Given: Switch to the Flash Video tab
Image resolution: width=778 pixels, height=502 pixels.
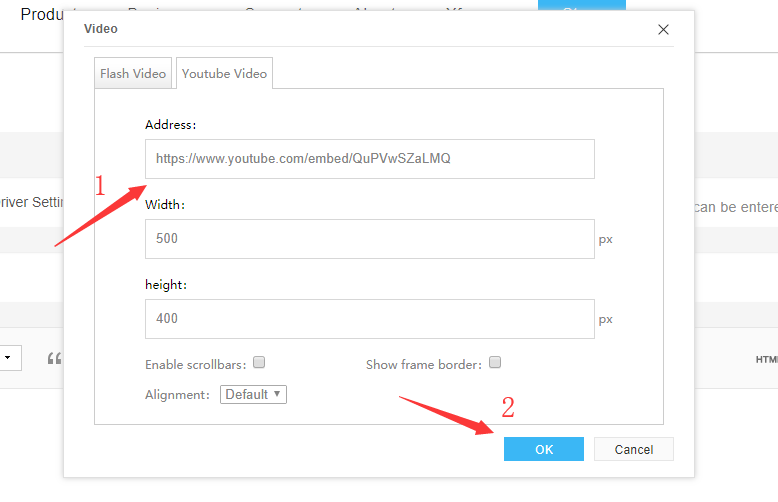Looking at the screenshot, I should [133, 73].
